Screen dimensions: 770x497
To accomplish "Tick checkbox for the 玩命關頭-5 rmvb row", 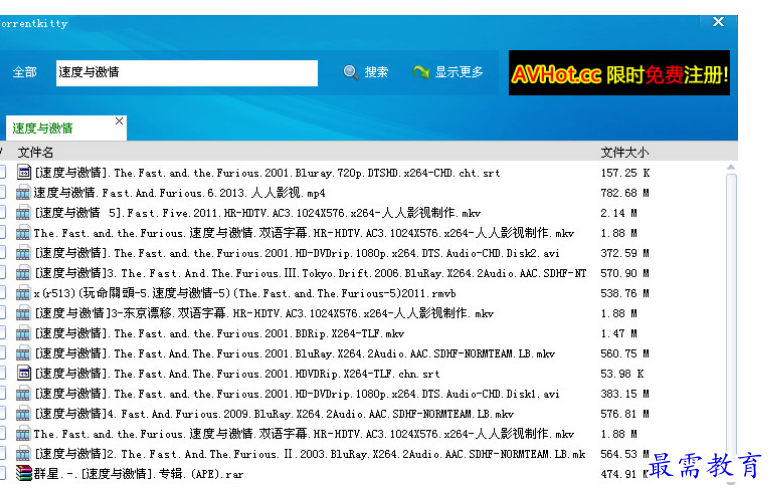I will pos(2,293).
